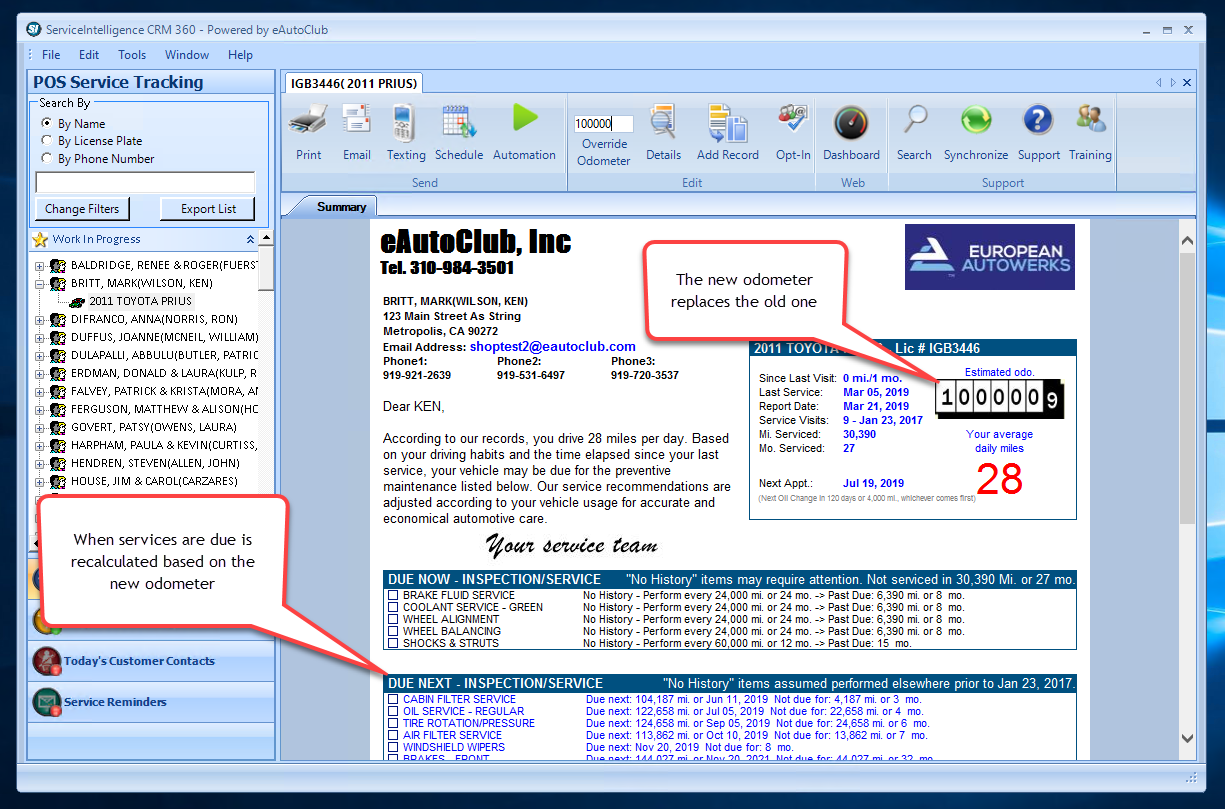Select the By License Plate radio button
1225x809 pixels.
click(x=47, y=141)
